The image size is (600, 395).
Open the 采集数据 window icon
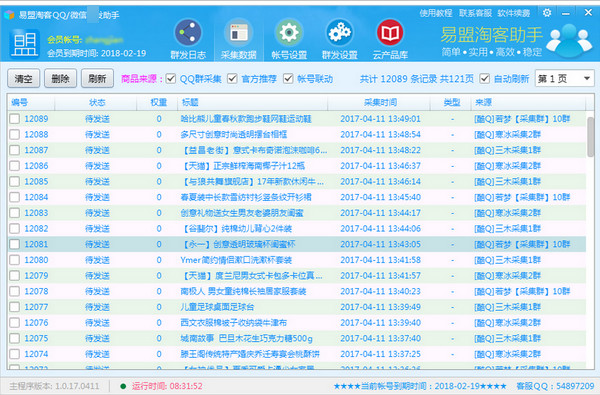tap(238, 33)
